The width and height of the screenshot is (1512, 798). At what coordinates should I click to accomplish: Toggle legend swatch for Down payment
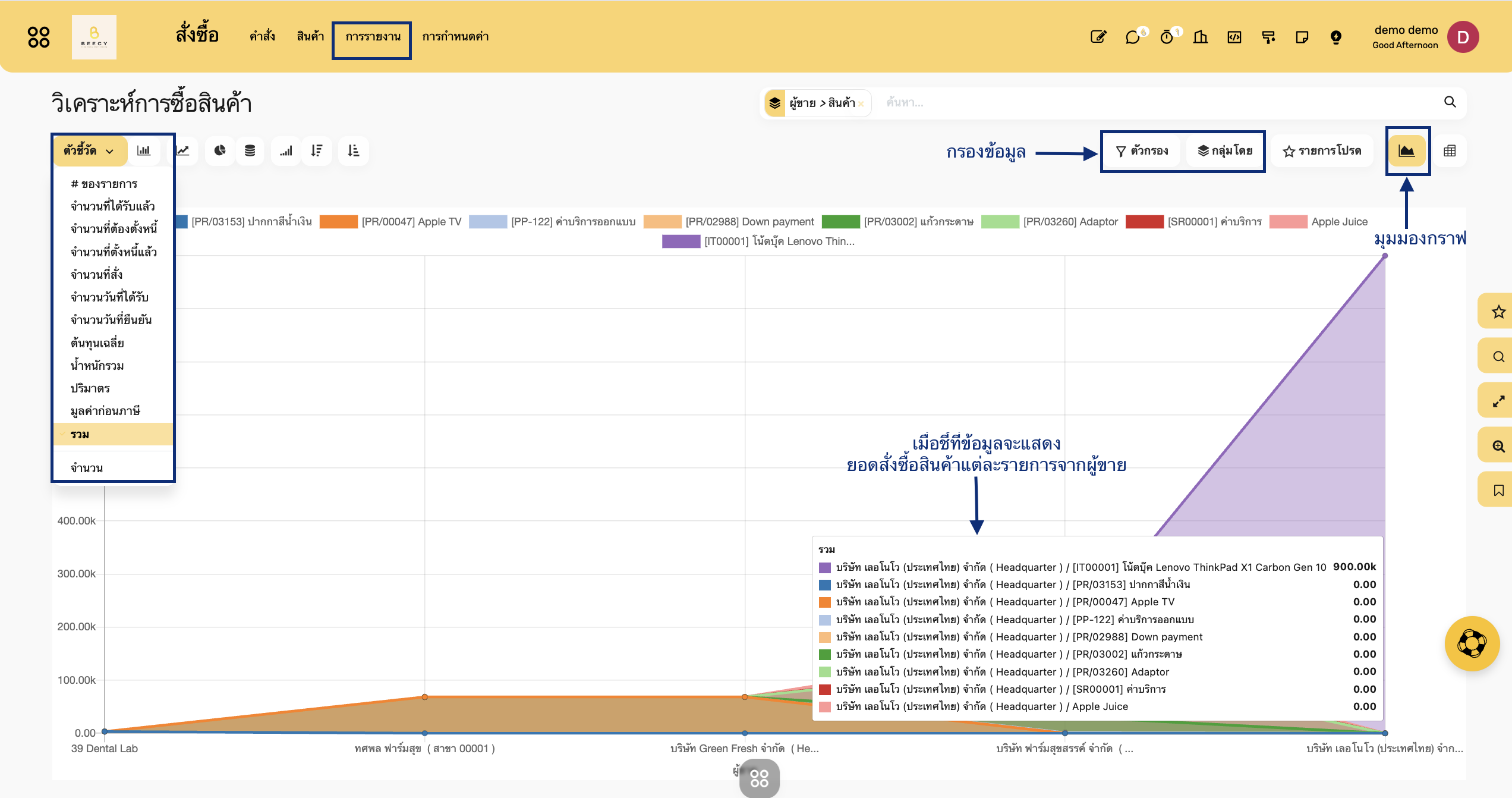click(662, 222)
